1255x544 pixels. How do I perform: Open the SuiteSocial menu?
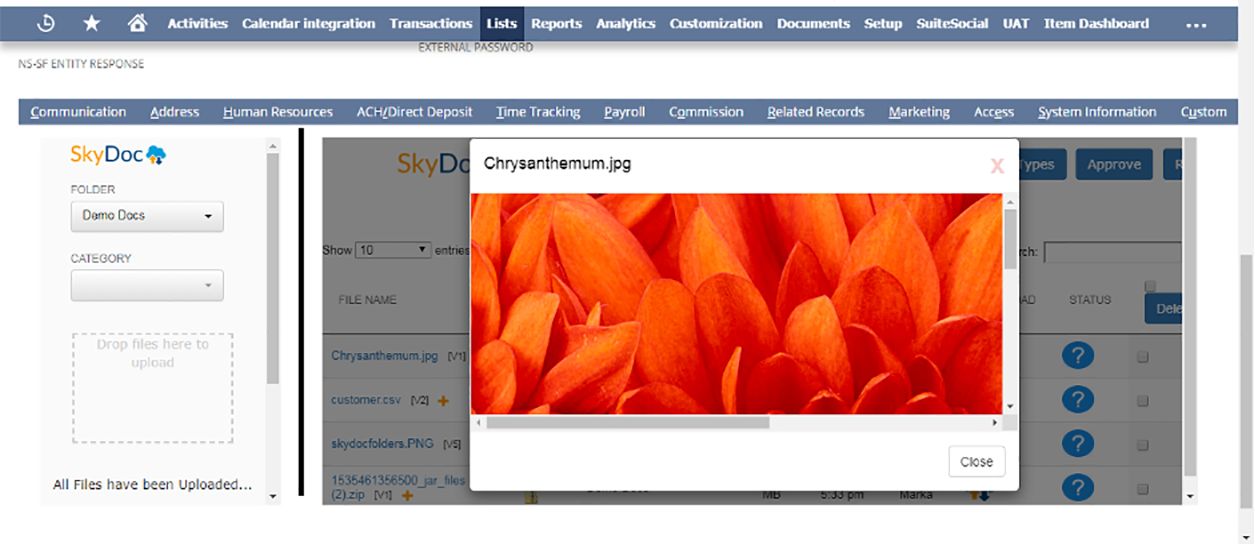click(x=952, y=23)
